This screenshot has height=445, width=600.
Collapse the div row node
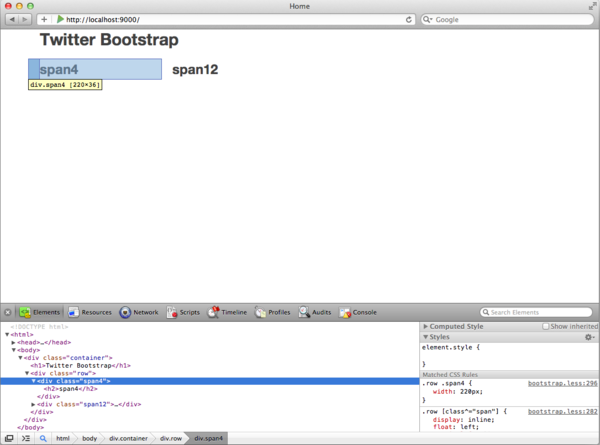tap(27, 373)
